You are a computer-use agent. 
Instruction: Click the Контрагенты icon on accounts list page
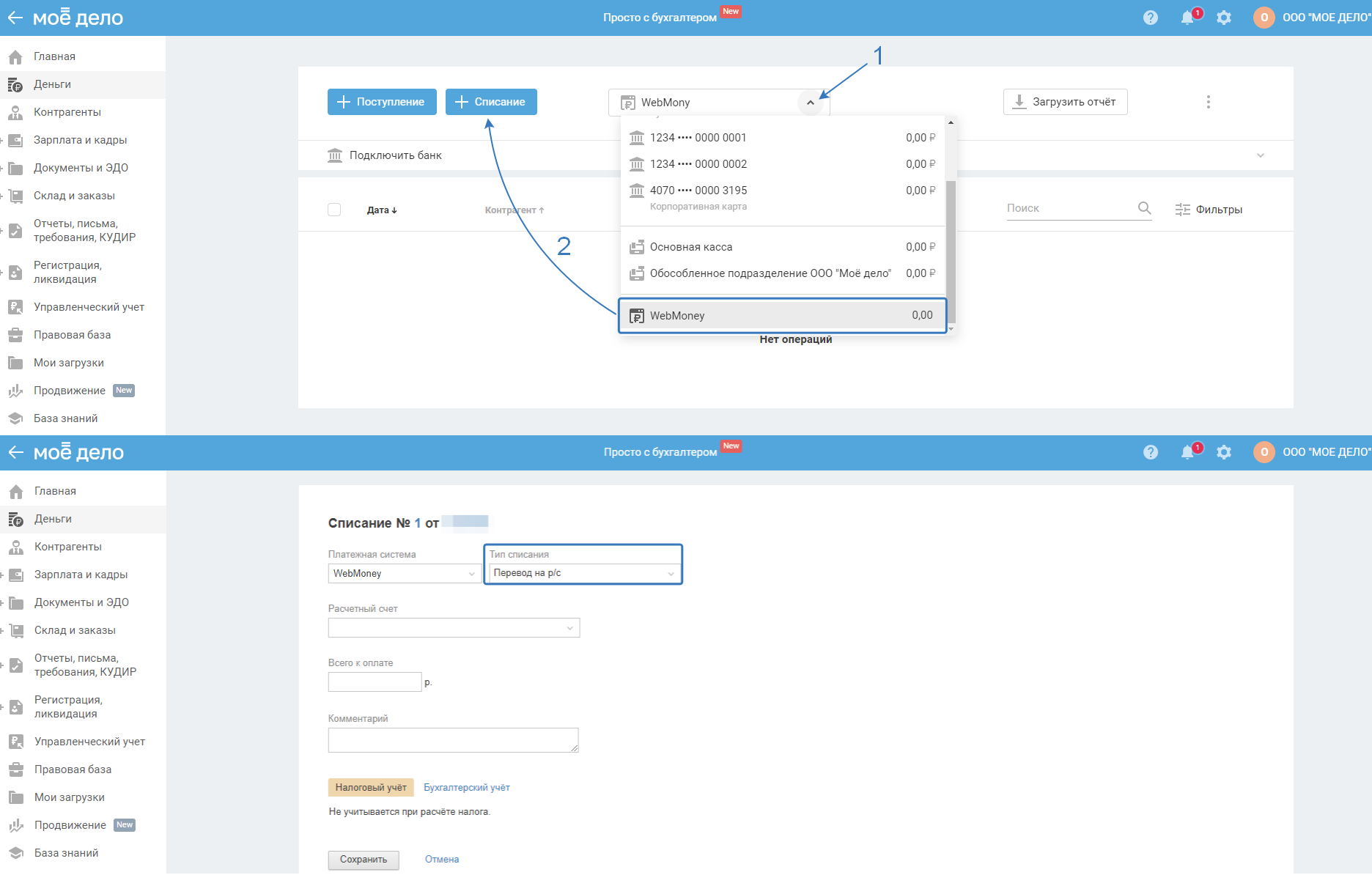[15, 112]
